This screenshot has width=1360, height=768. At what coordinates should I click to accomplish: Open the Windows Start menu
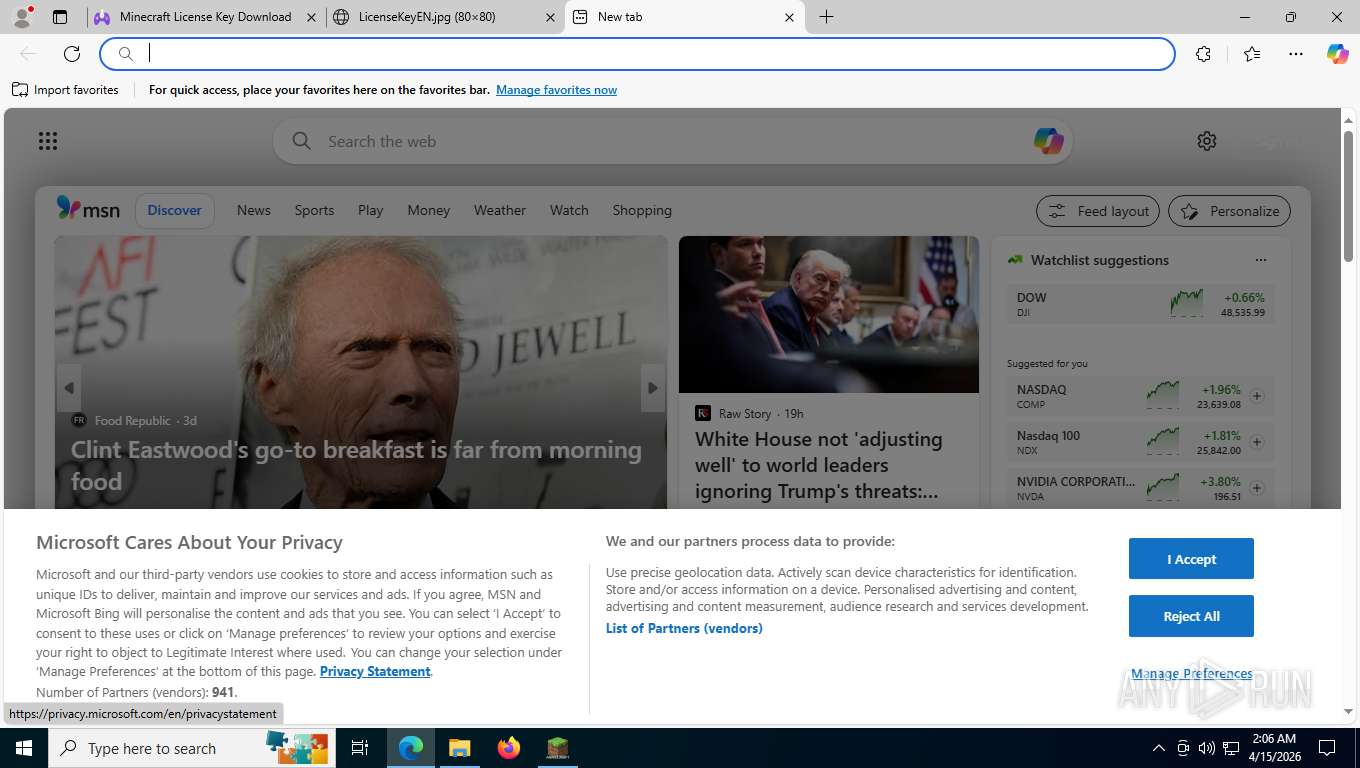click(23, 748)
